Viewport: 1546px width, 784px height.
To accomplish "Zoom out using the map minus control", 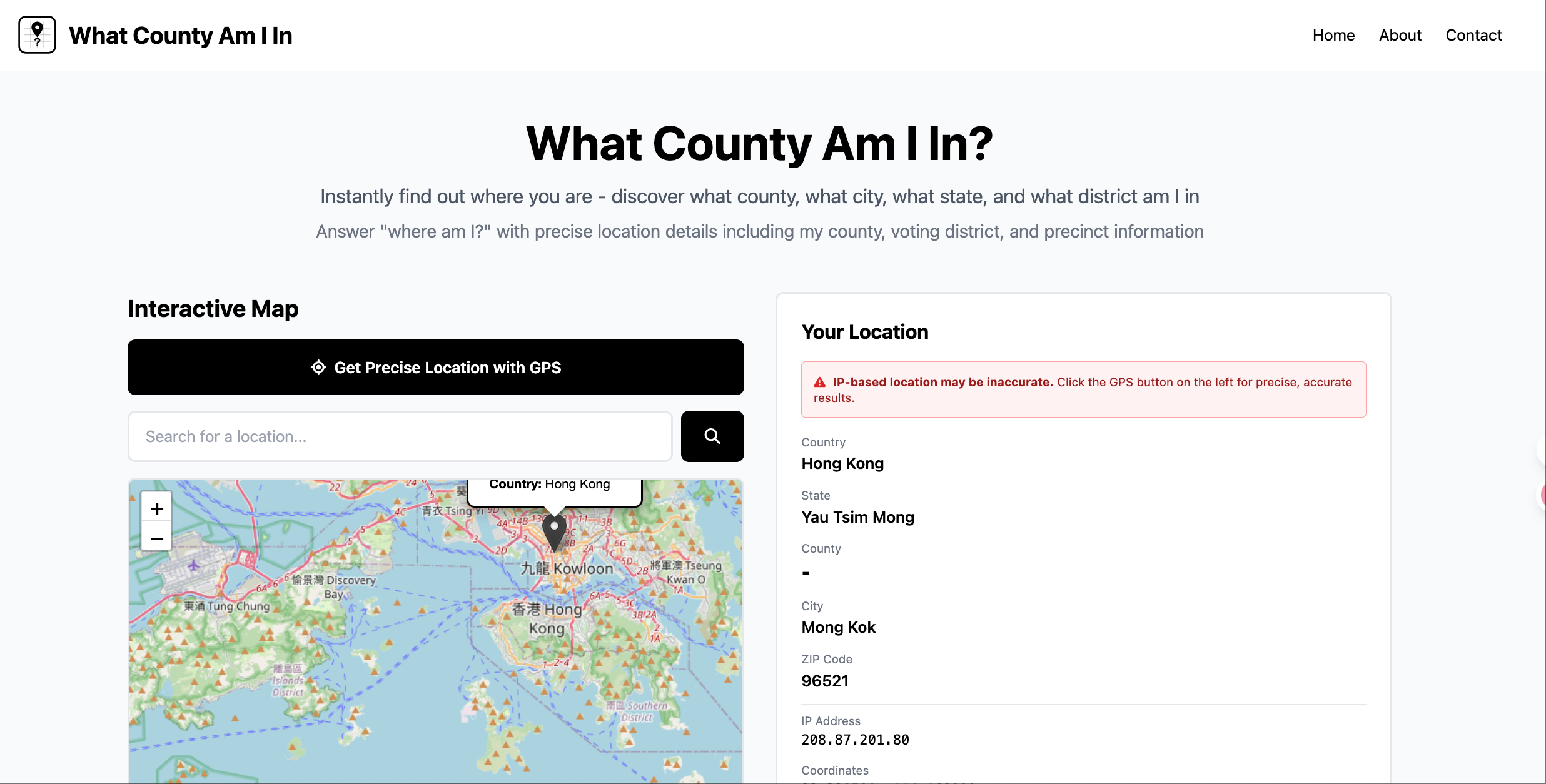I will [x=156, y=538].
